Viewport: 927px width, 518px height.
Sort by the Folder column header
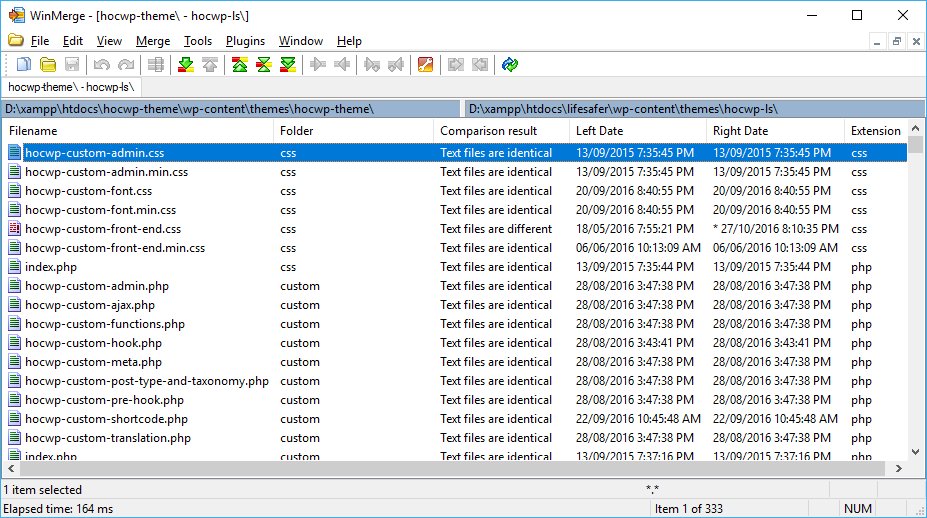(354, 131)
